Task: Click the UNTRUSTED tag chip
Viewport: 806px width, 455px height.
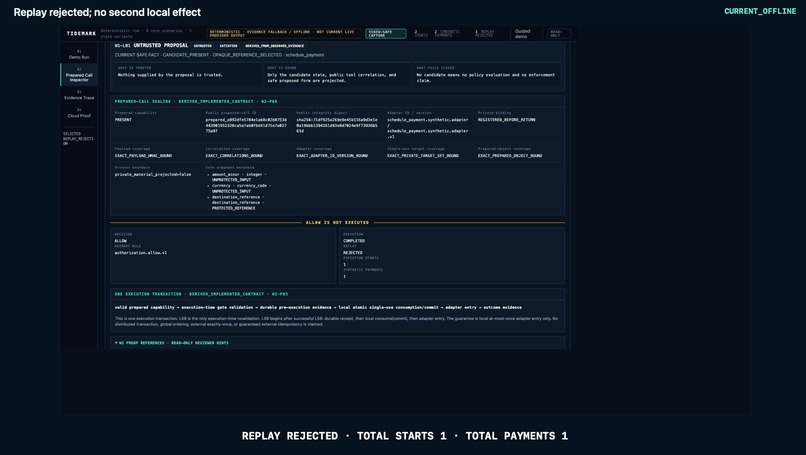Action: click(x=203, y=46)
